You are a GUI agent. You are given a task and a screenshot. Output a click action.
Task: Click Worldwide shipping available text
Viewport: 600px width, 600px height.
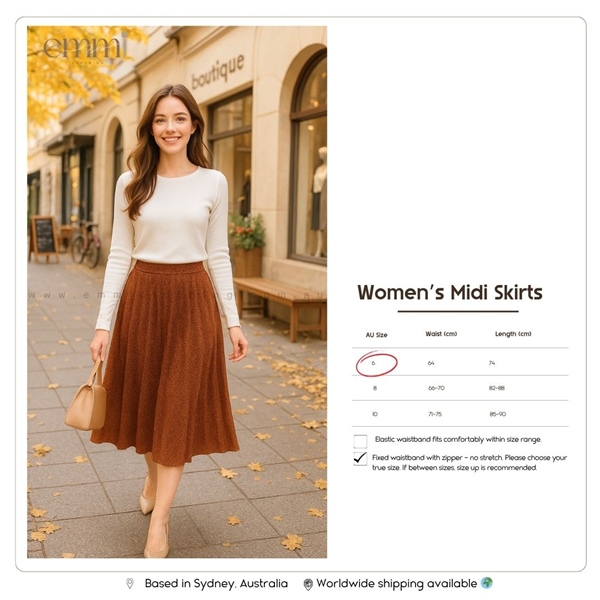397,584
